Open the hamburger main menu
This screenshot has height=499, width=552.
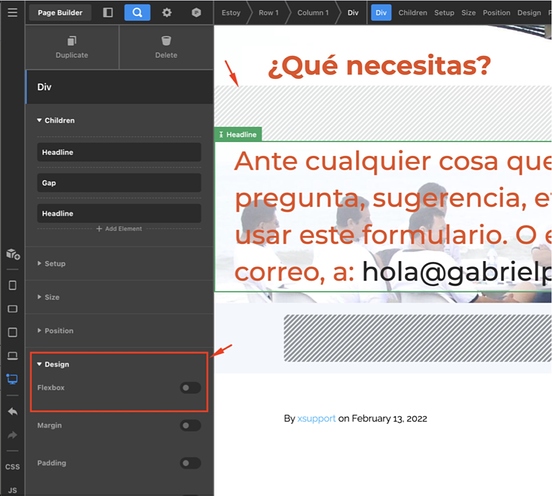point(12,13)
